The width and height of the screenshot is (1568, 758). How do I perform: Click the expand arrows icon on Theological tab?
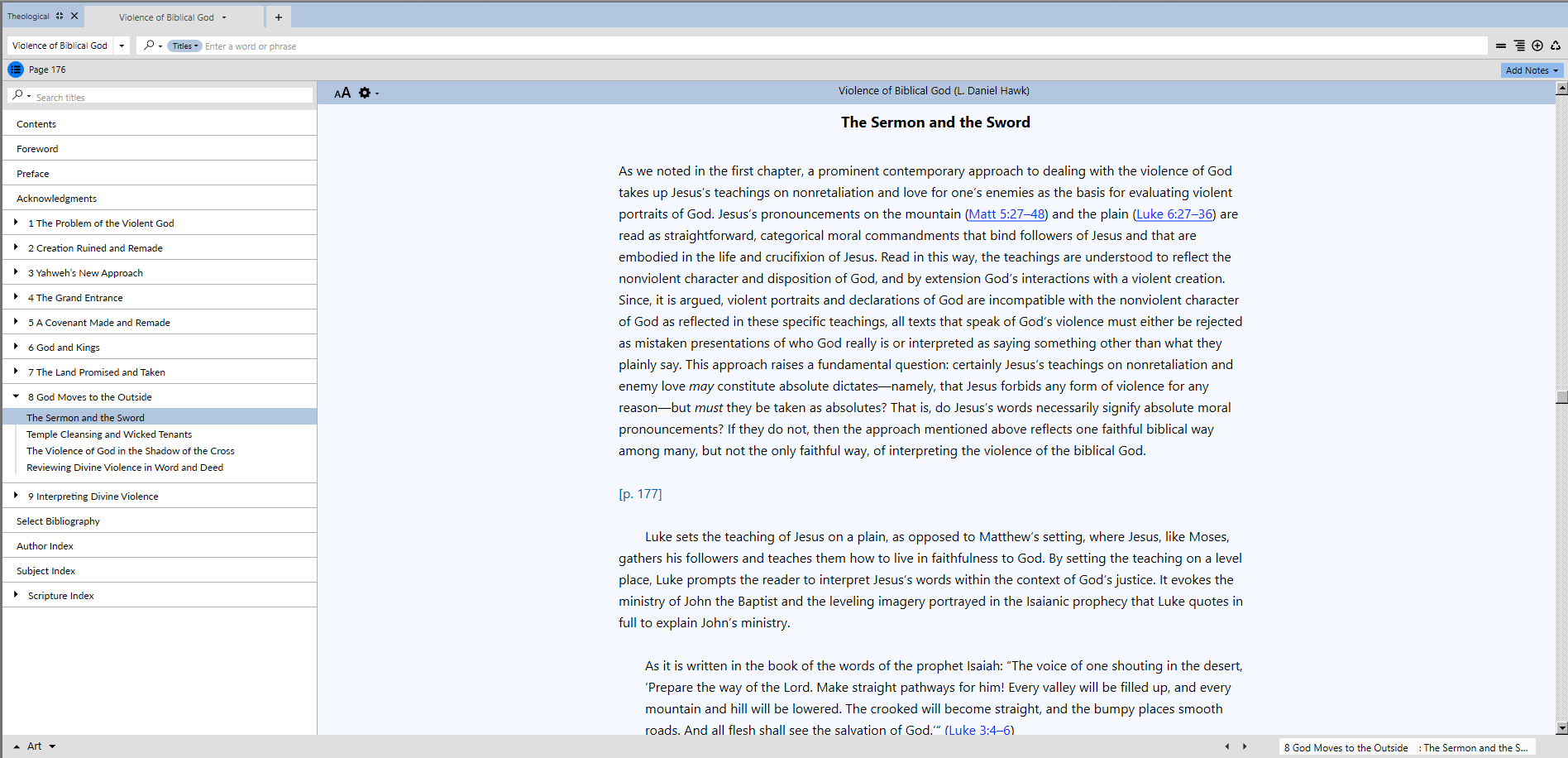point(60,16)
